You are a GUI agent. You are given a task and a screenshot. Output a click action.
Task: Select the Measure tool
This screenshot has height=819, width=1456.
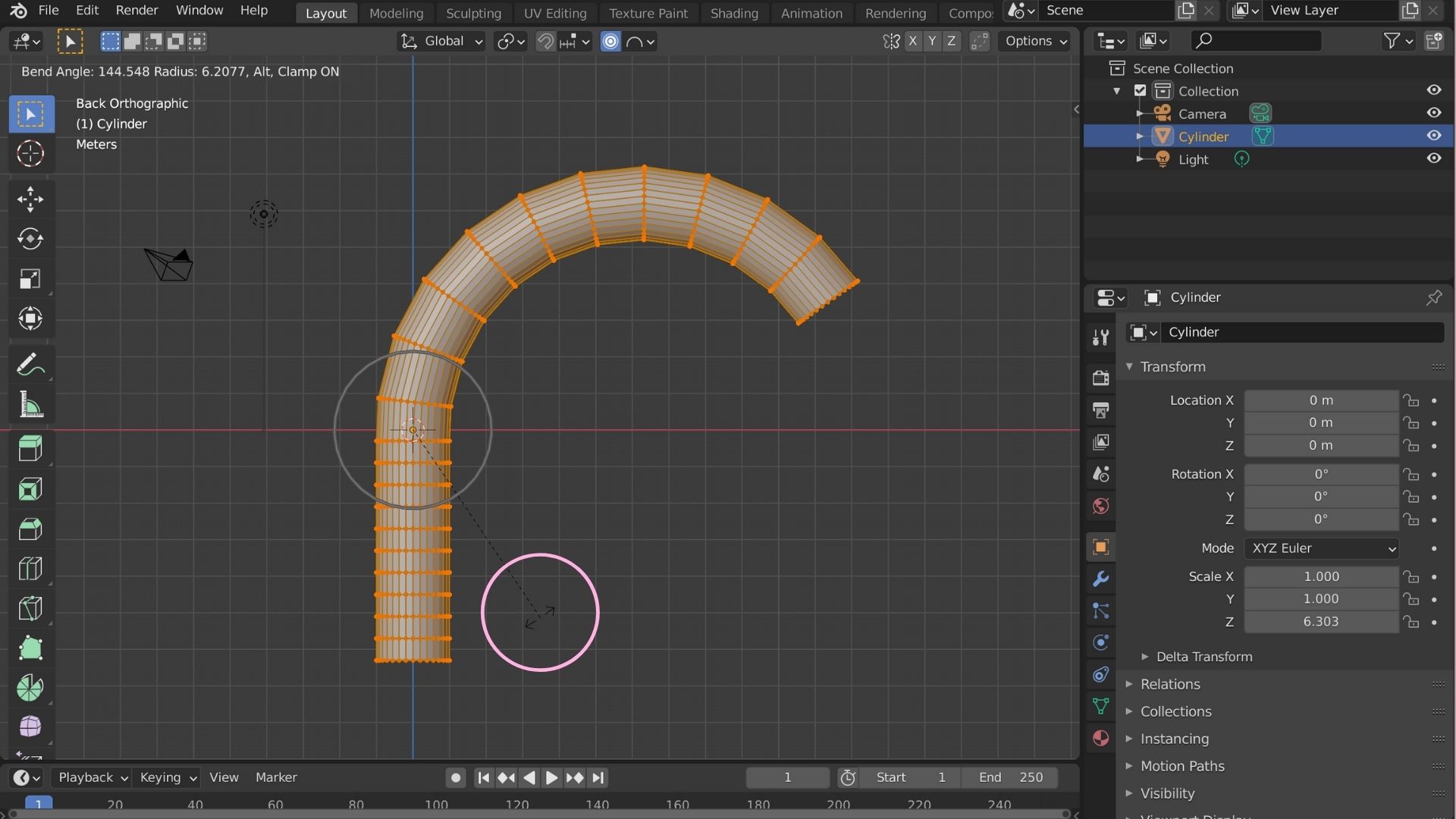click(x=31, y=404)
